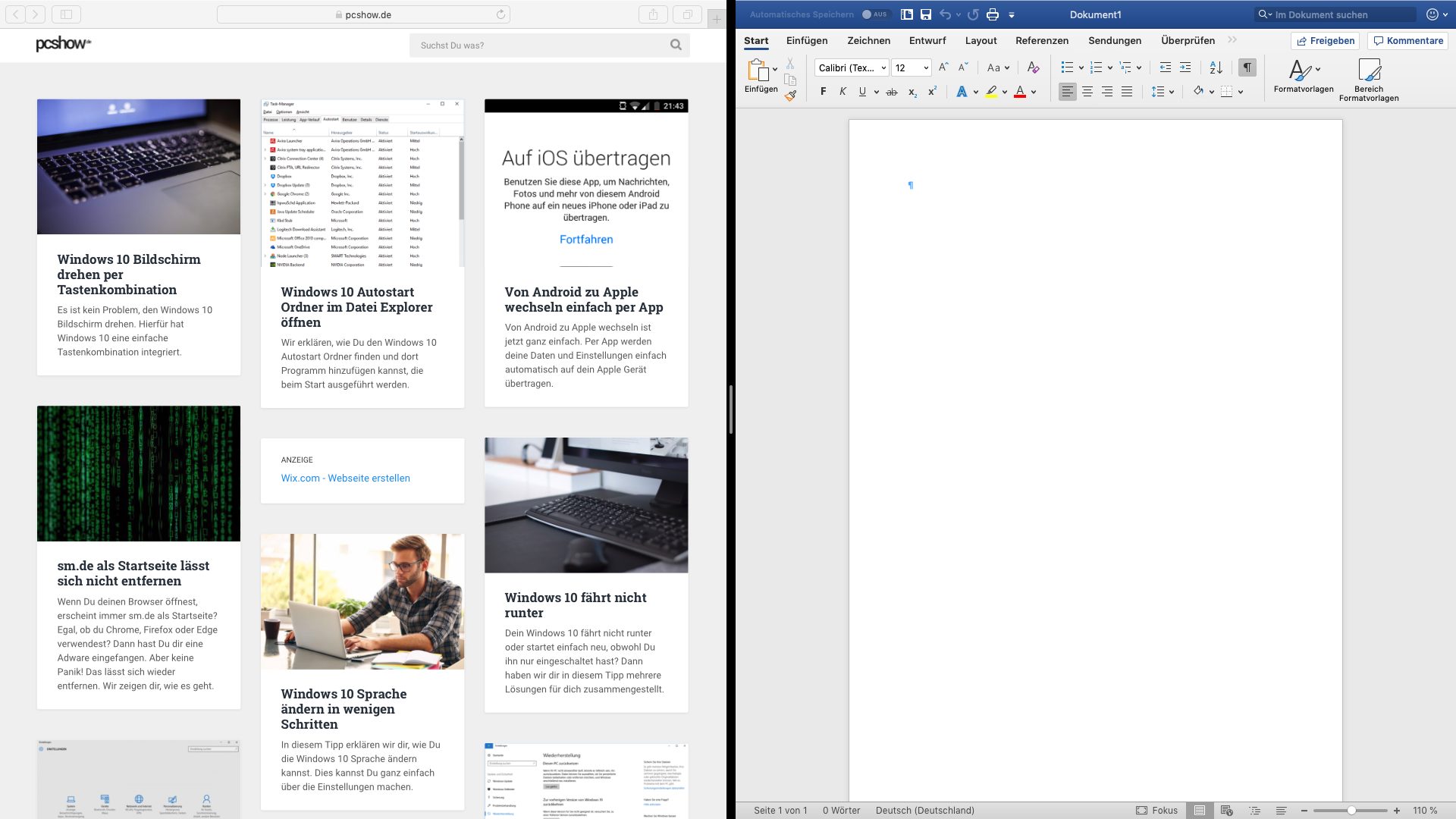
Task: Expand the font color dropdown arrow
Action: [1034, 92]
